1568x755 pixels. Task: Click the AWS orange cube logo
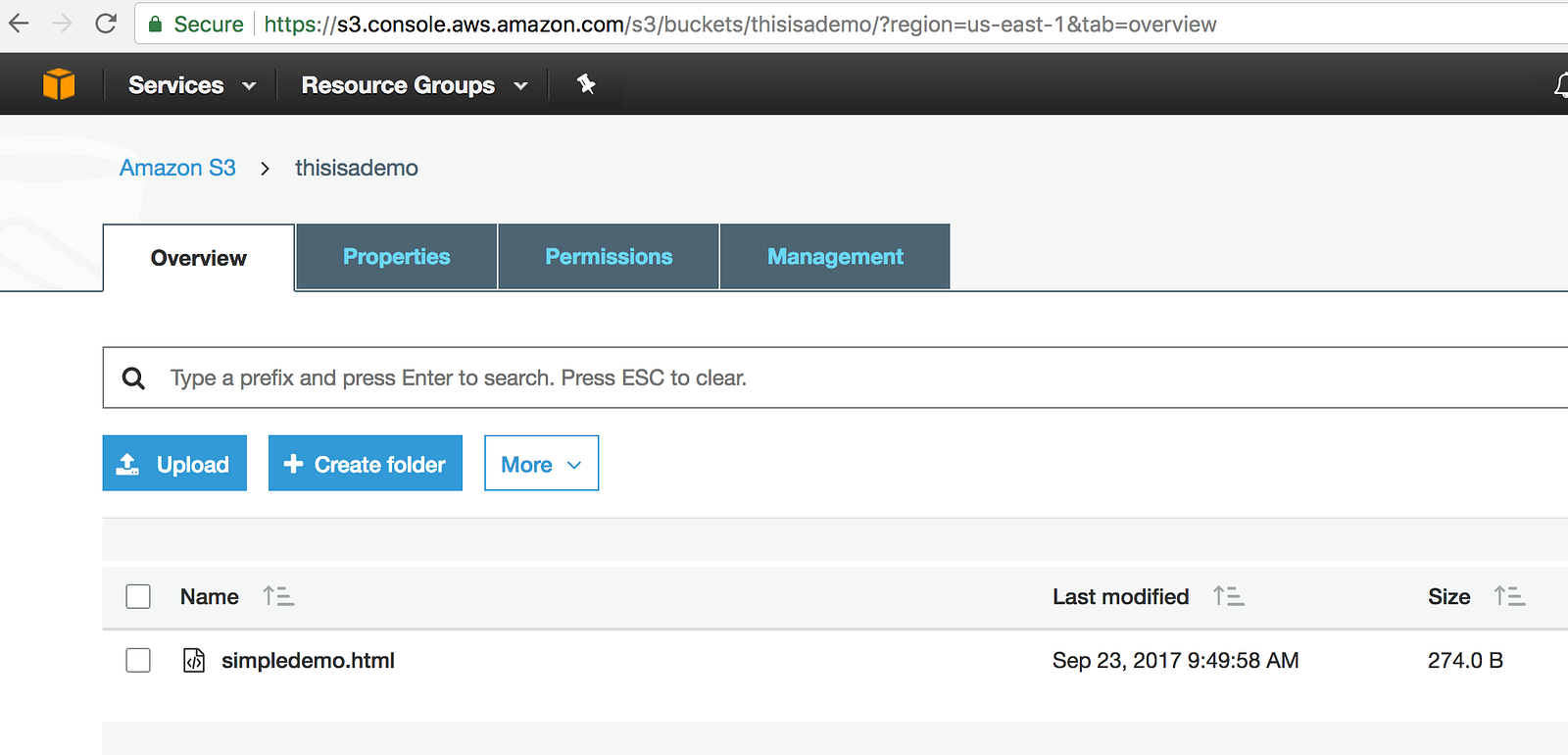[x=59, y=84]
